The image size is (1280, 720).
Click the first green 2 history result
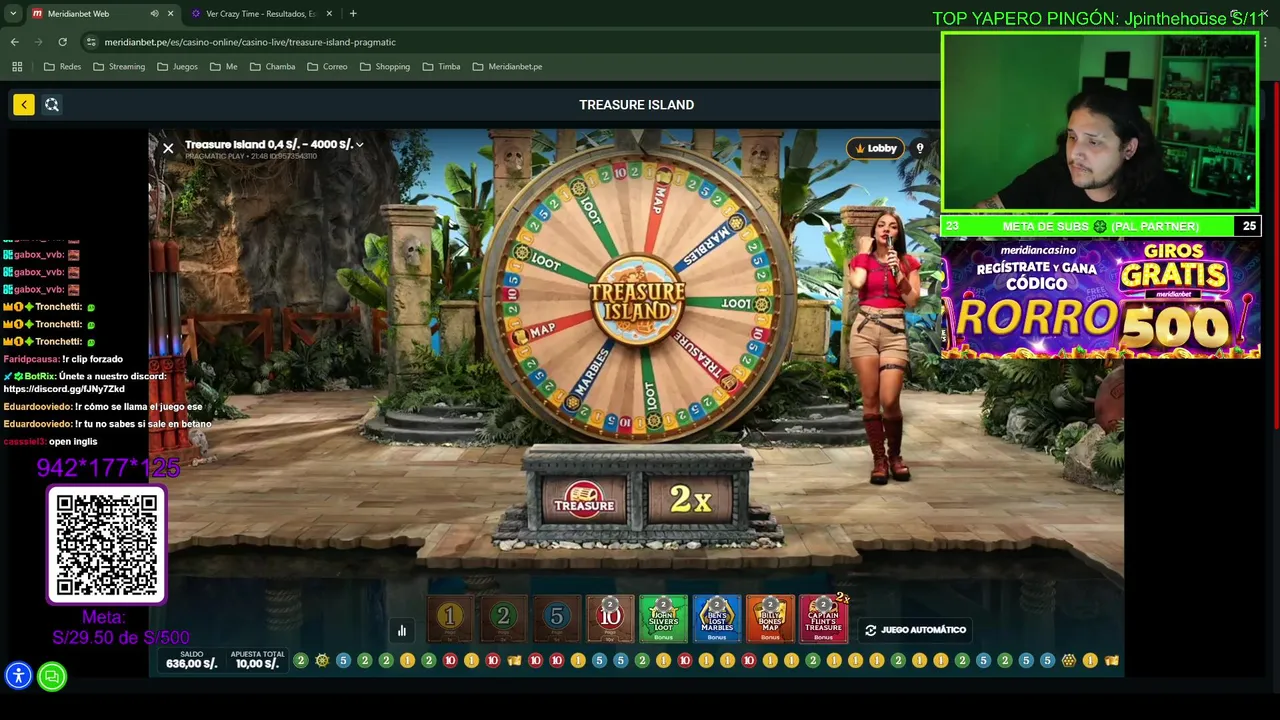pos(300,660)
